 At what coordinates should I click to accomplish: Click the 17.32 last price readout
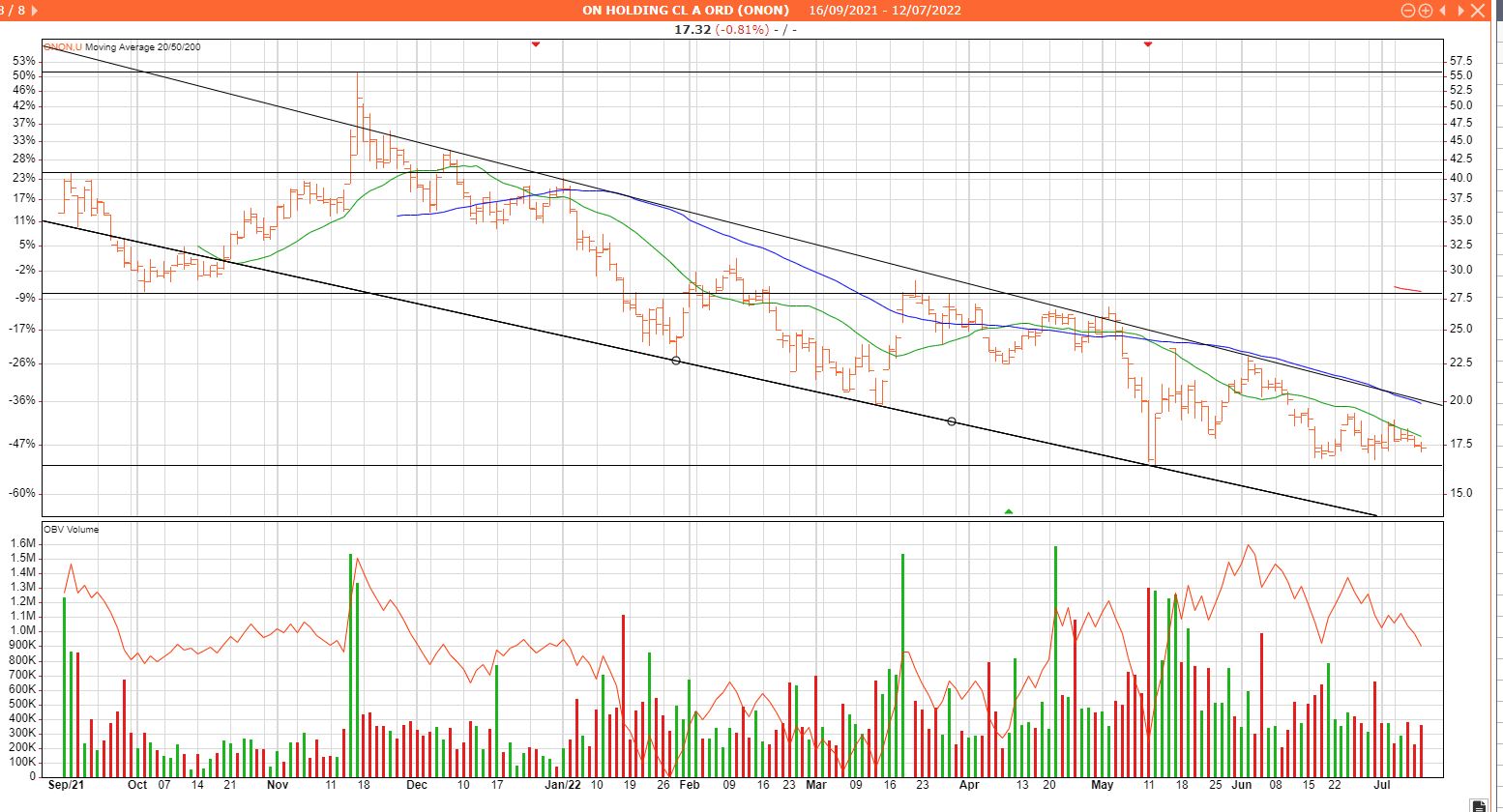tap(692, 30)
